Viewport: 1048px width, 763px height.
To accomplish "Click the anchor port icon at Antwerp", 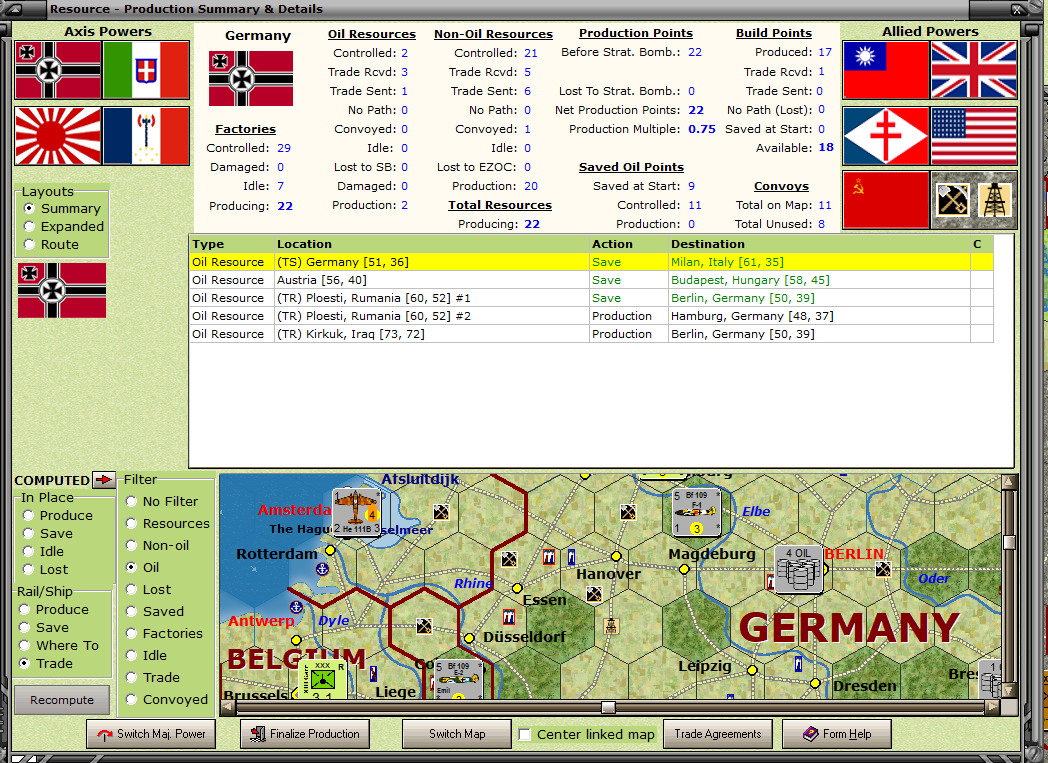I will coord(296,607).
